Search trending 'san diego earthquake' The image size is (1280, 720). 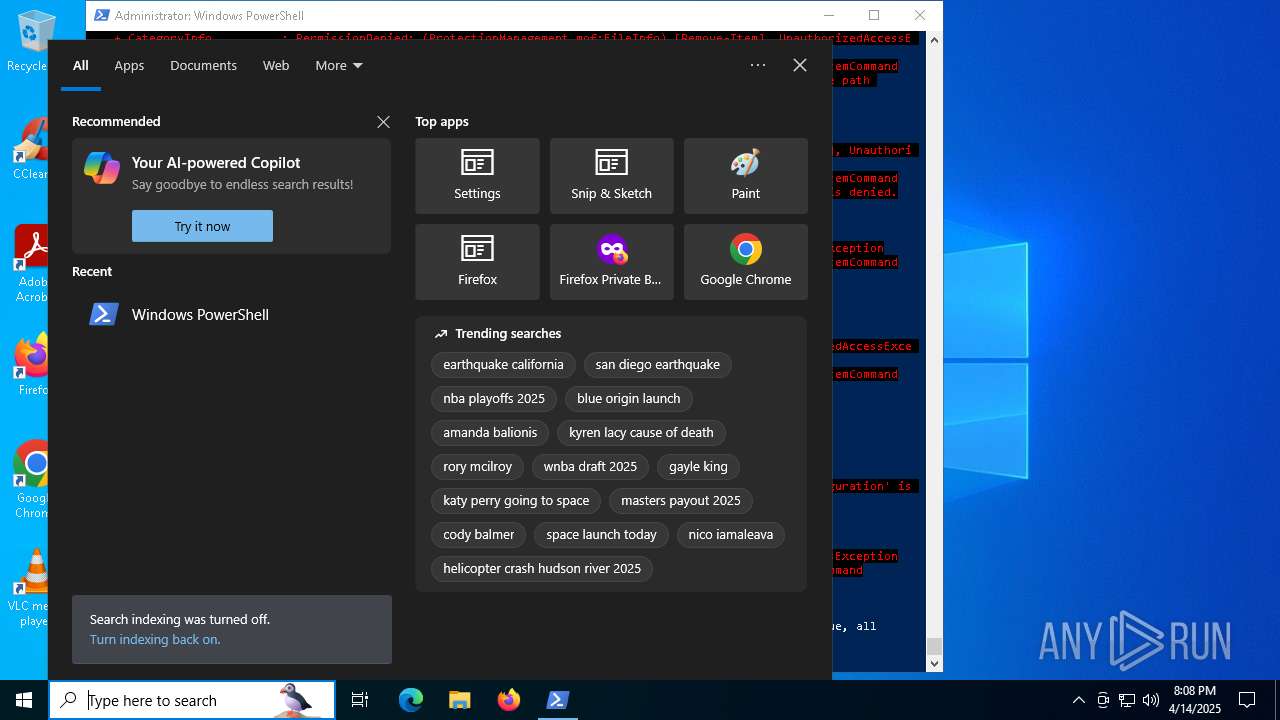click(x=657, y=365)
